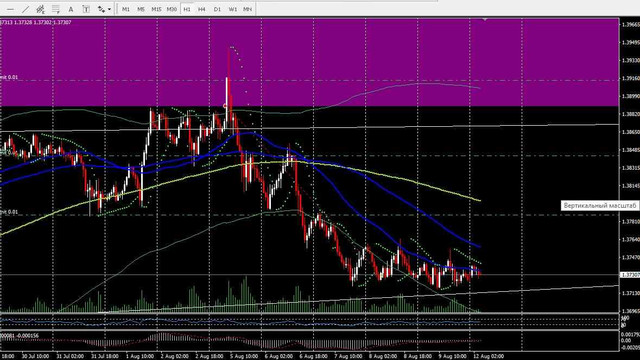Switch chart to H4 timeframe
Screen dimensions: 640x360
[x=202, y=9]
